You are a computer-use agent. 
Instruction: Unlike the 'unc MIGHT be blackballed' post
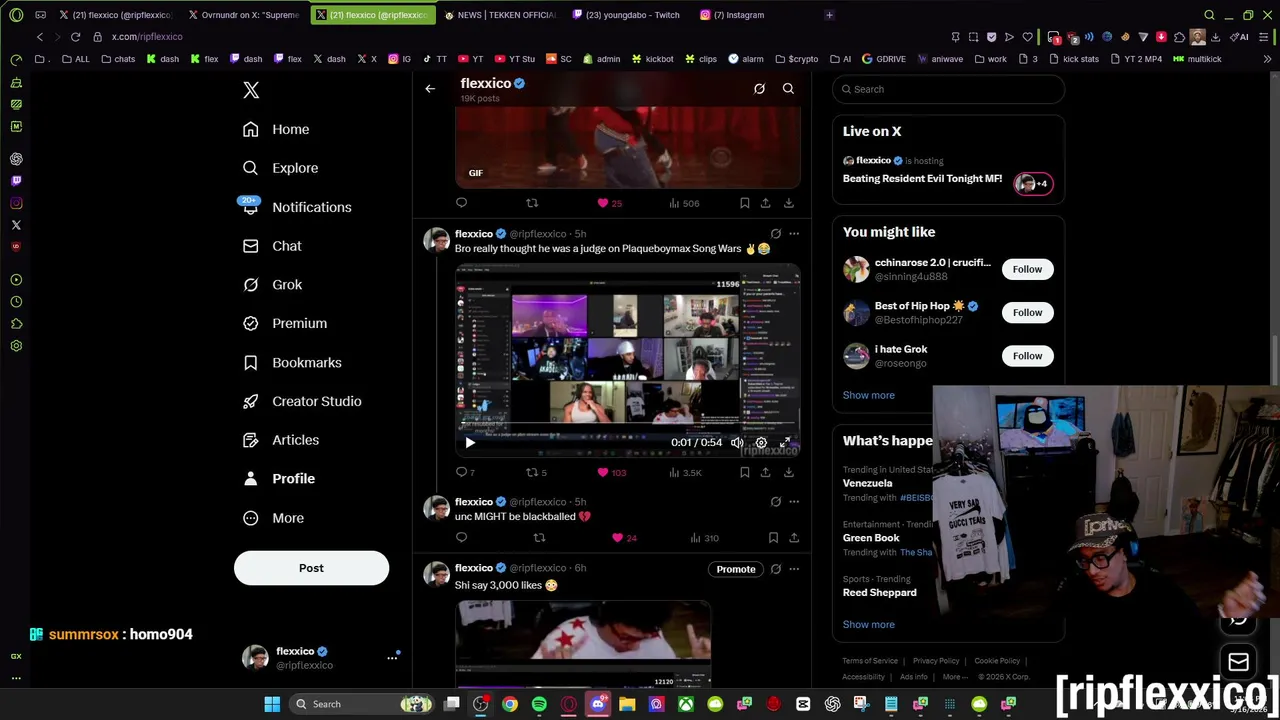pyautogui.click(x=624, y=538)
